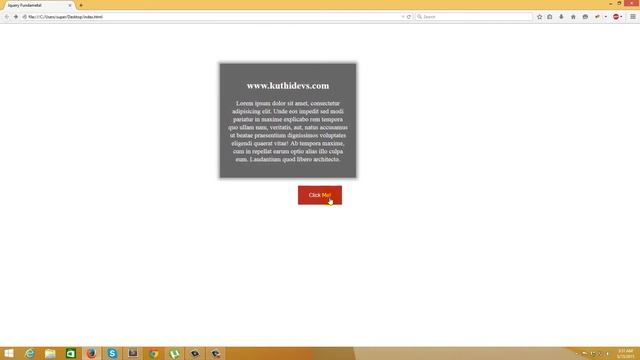Viewport: 640px width, 360px height.
Task: Switch to Firefox in the taskbar
Action: pos(91,353)
